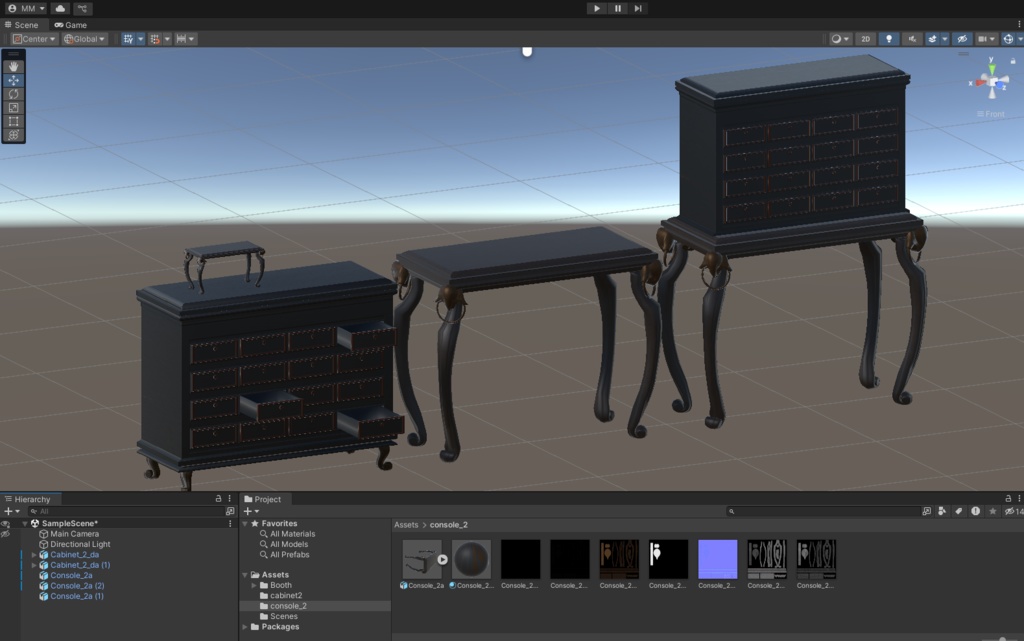
Task: Select the cabinet2 folder in Assets
Action: (286, 595)
